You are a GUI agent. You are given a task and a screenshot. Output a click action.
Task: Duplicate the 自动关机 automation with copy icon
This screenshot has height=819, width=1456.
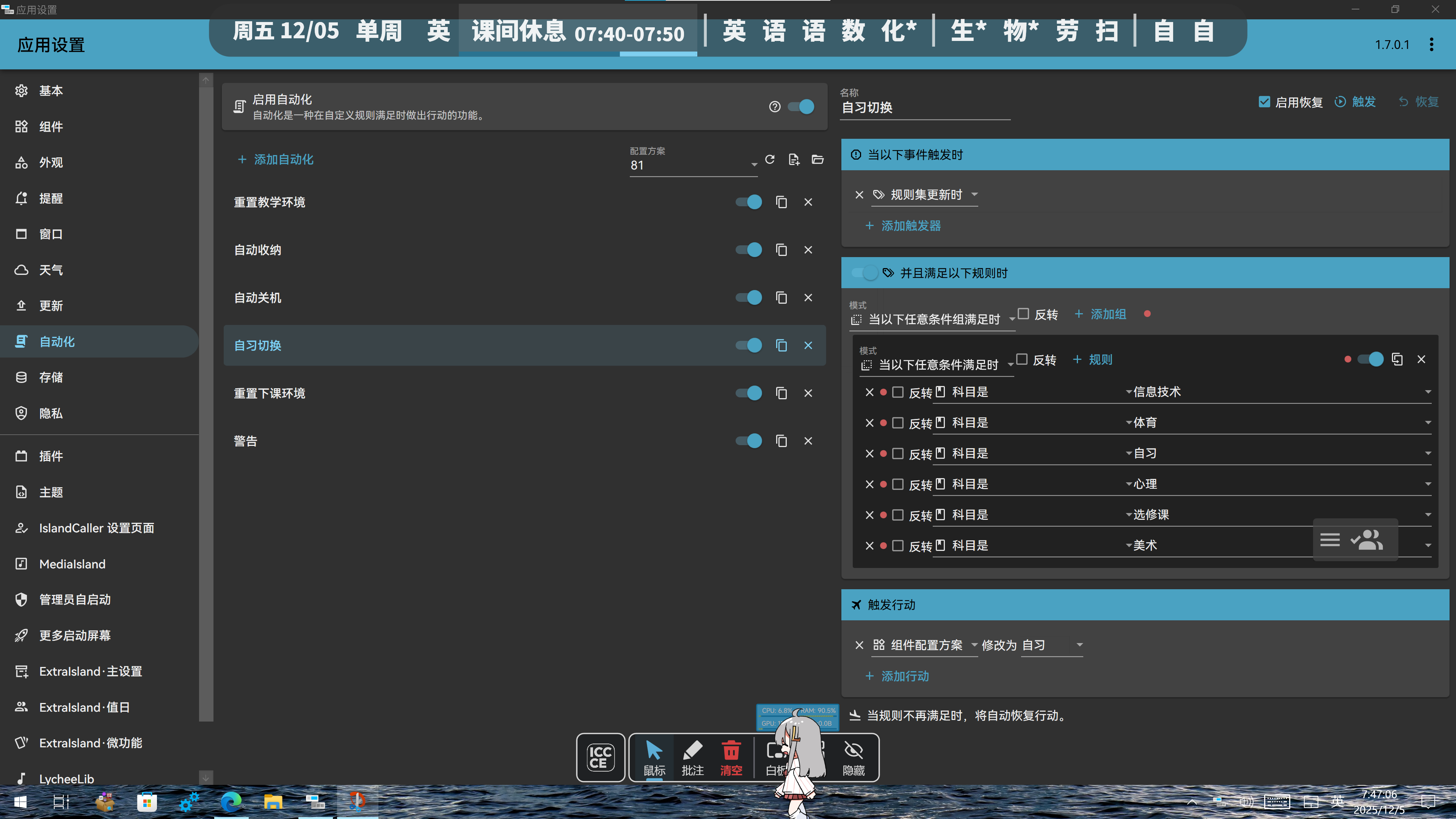(x=781, y=297)
